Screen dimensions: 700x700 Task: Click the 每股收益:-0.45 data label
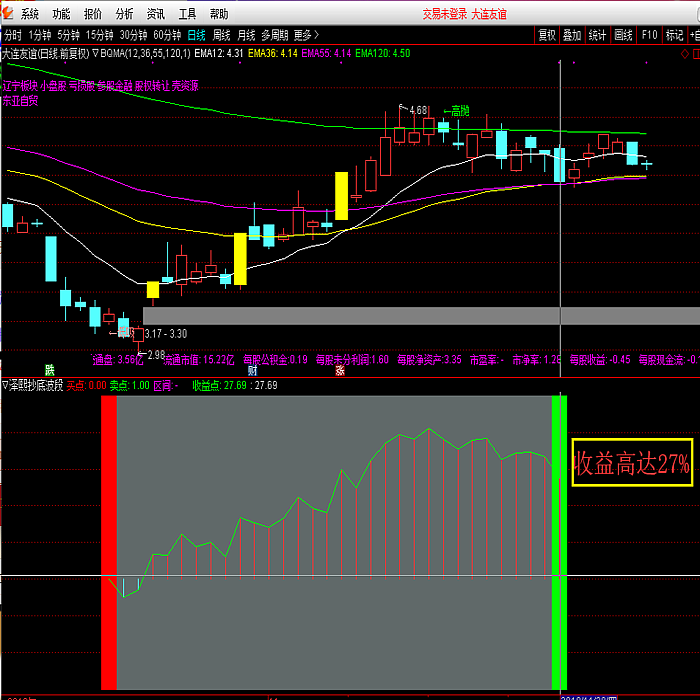click(600, 359)
